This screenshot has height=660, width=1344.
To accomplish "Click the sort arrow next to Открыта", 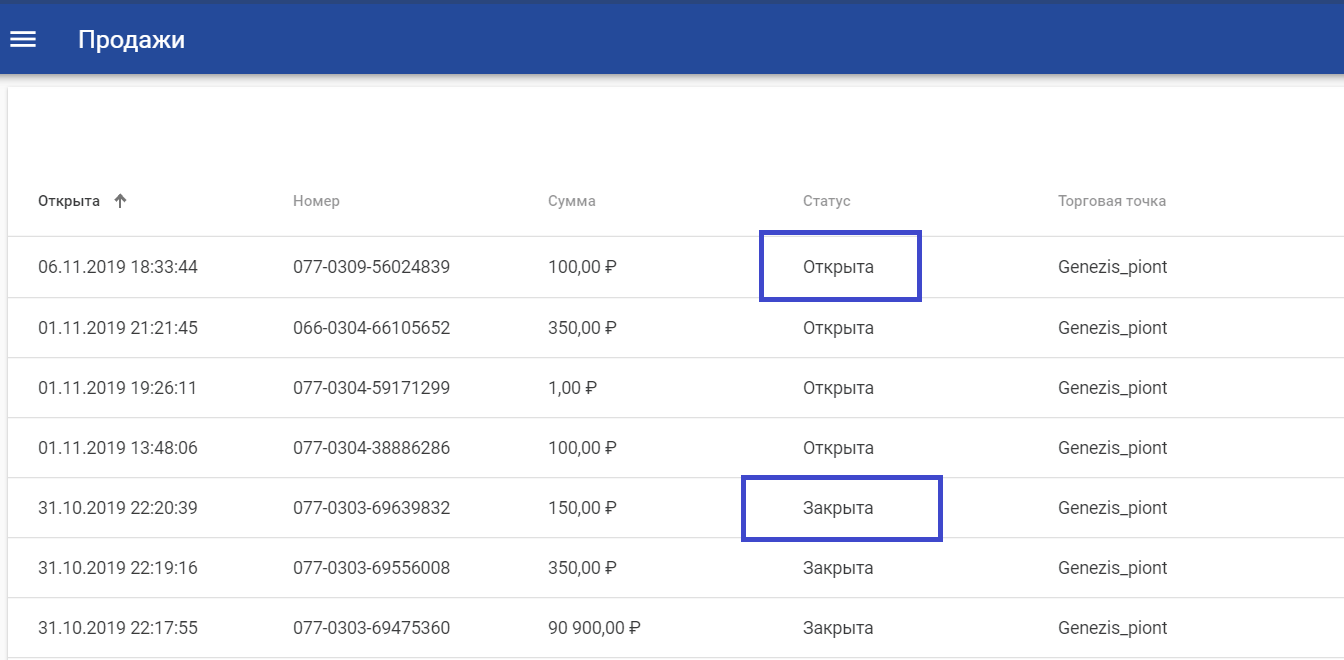I will tap(120, 201).
